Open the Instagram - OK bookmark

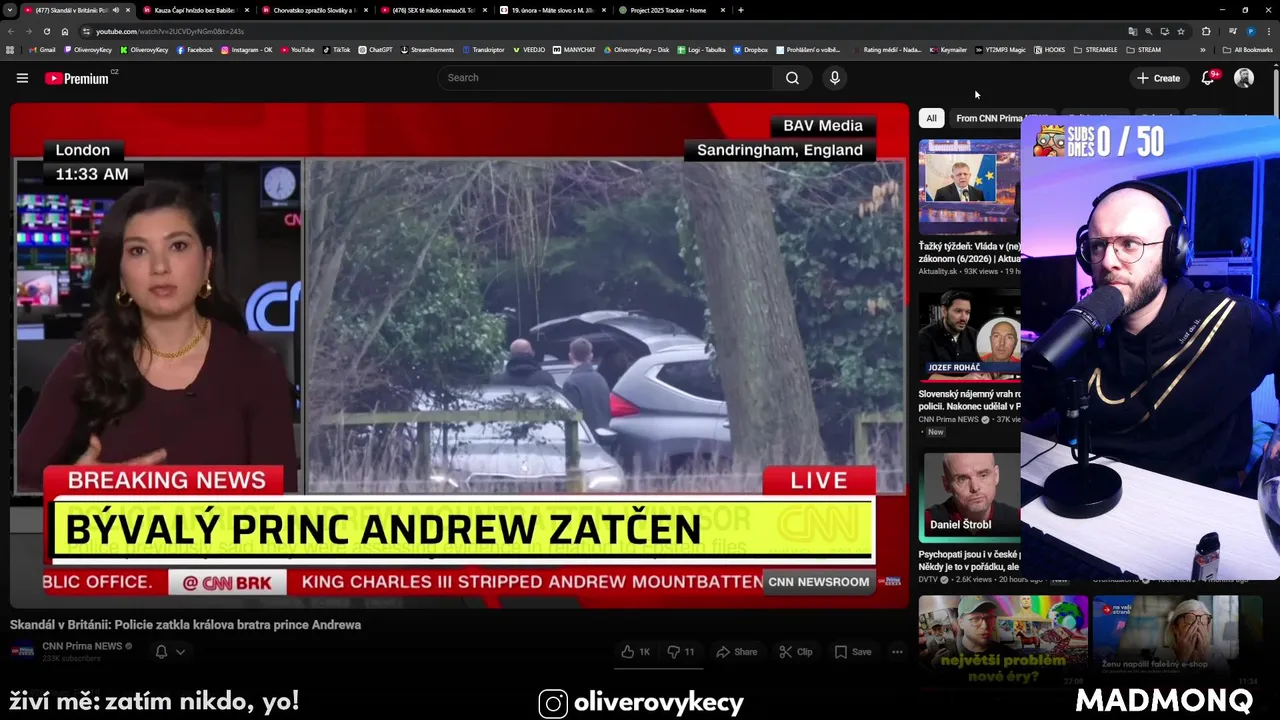(x=246, y=50)
